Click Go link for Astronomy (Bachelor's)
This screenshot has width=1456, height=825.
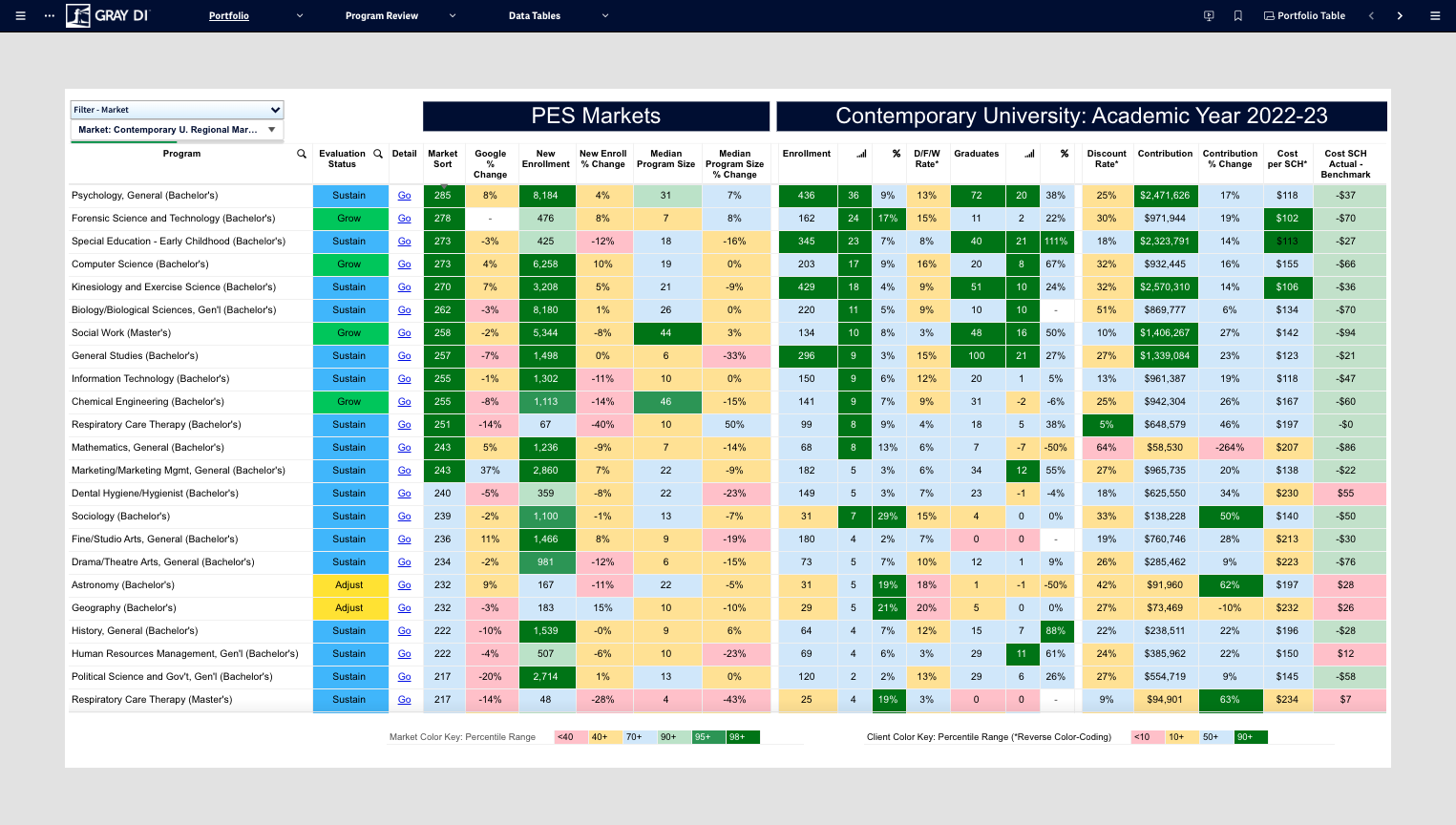tap(405, 585)
